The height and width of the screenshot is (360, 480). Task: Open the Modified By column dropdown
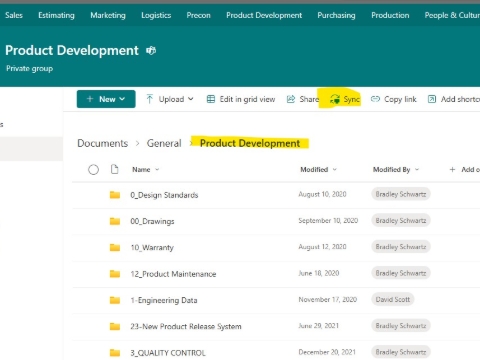click(396, 170)
